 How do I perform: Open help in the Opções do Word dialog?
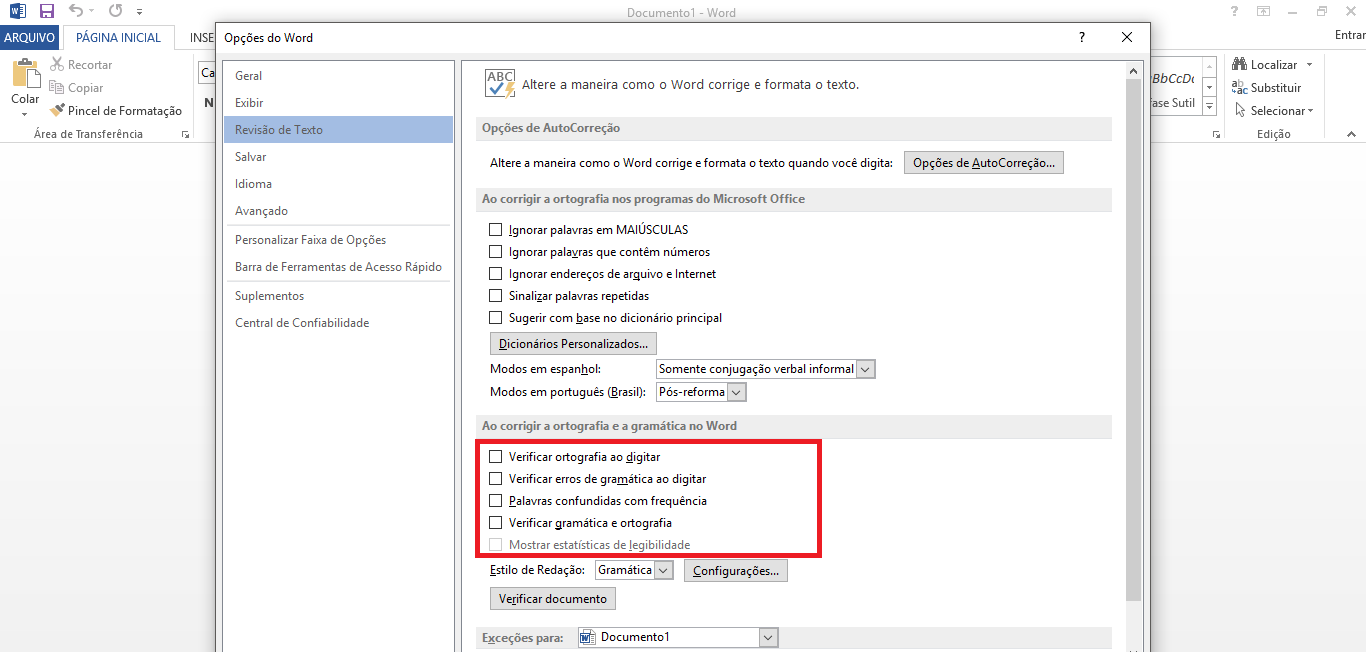(1082, 38)
